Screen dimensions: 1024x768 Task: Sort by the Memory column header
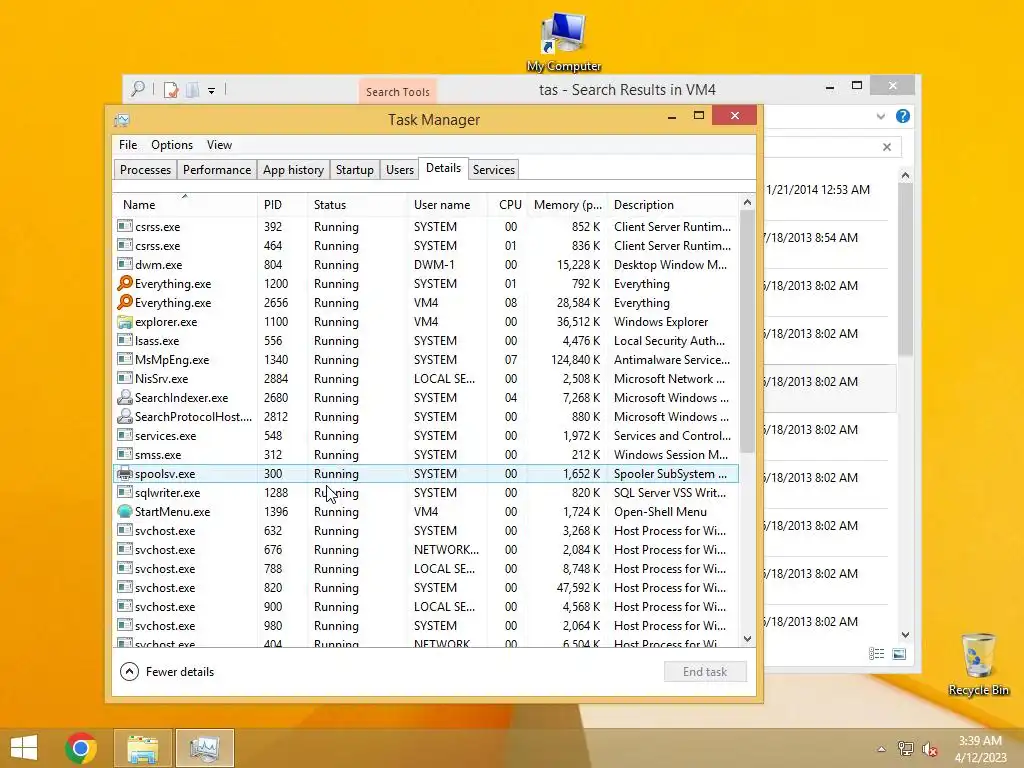(x=568, y=204)
